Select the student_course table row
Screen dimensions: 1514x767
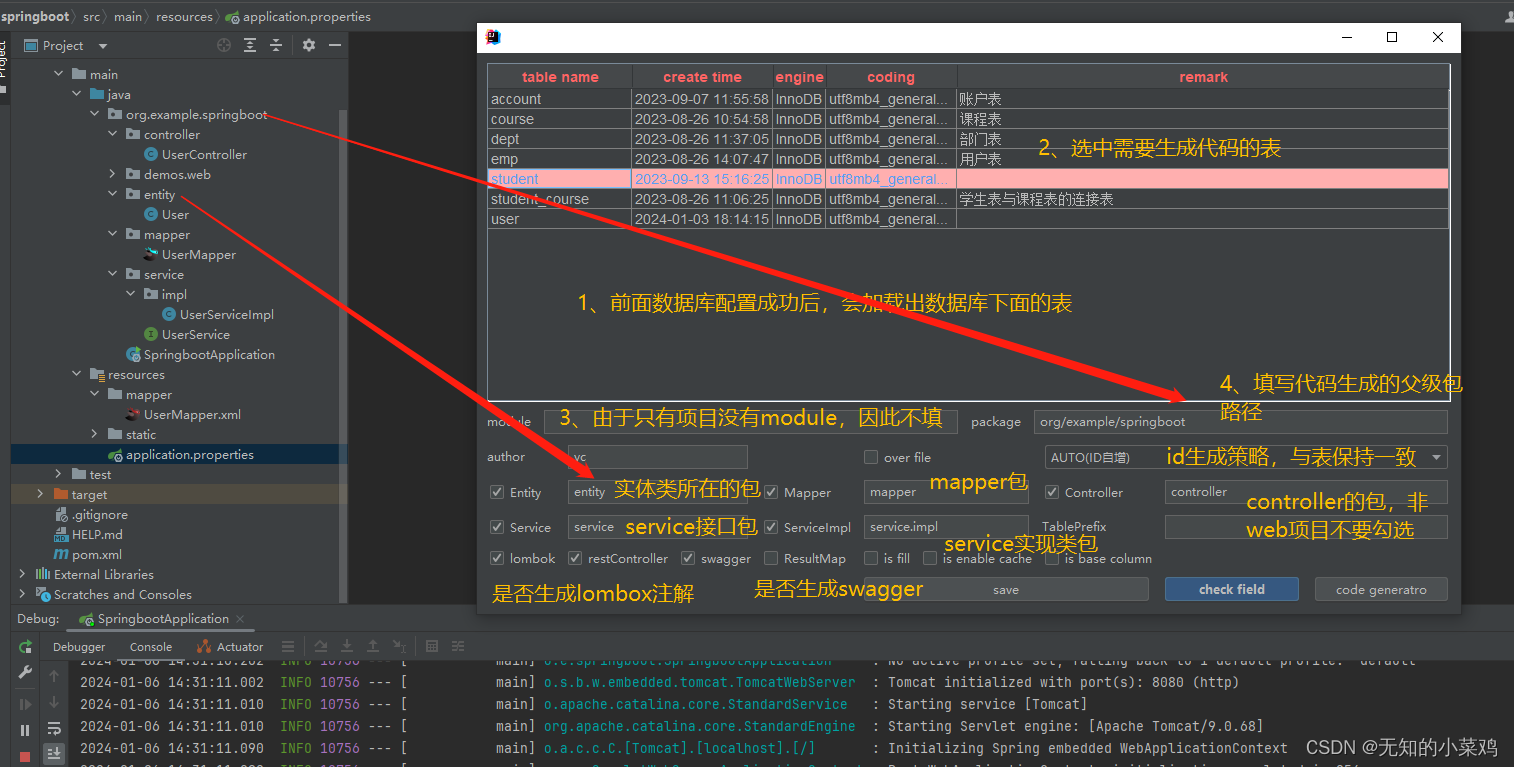point(968,199)
